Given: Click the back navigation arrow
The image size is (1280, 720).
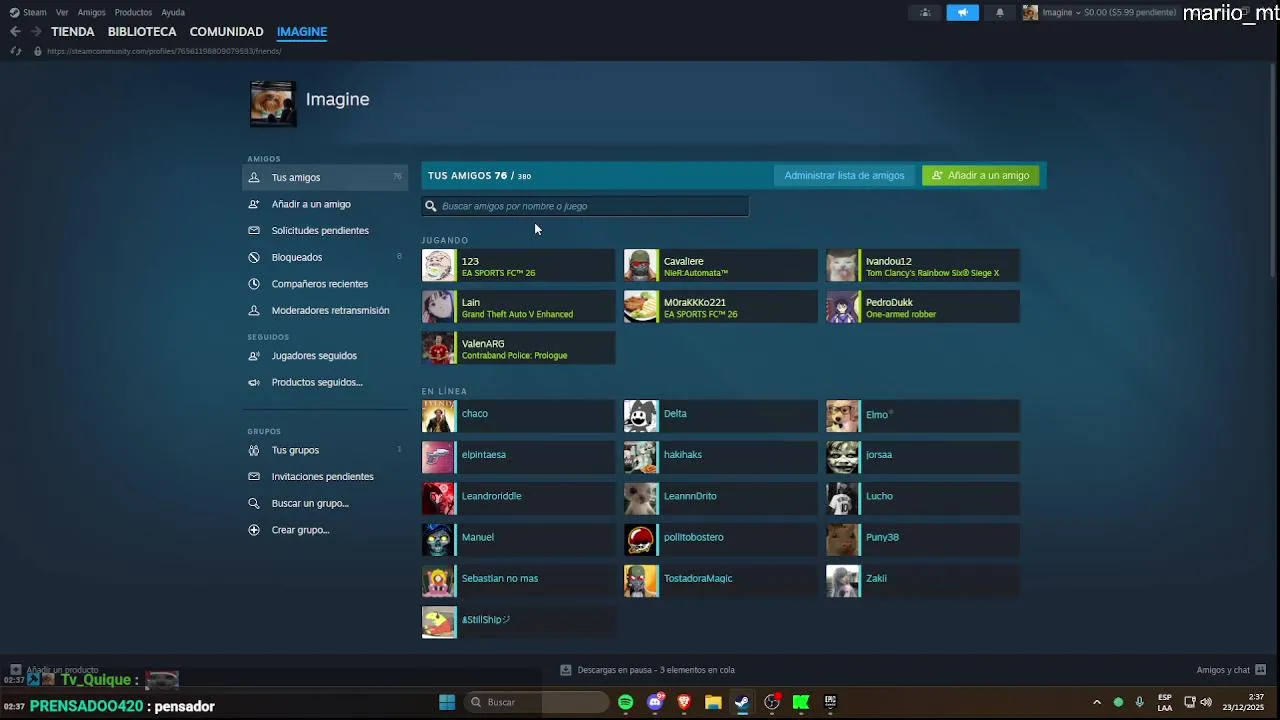Looking at the screenshot, I should (x=15, y=32).
